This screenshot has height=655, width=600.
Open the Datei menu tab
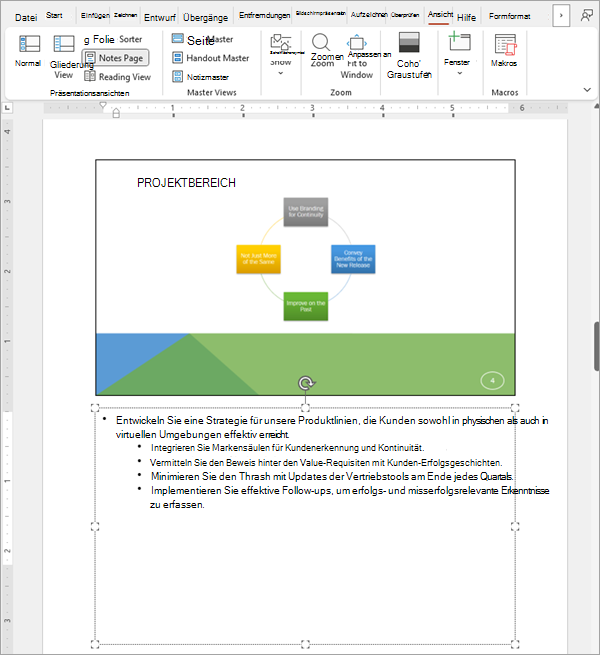26,17
